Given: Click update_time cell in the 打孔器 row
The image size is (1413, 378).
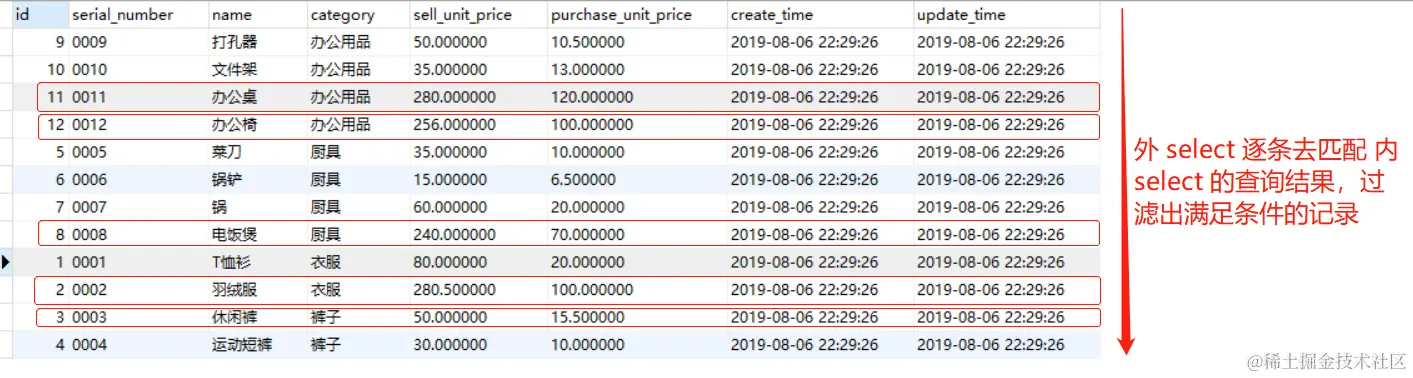Looking at the screenshot, I should tap(1006, 42).
